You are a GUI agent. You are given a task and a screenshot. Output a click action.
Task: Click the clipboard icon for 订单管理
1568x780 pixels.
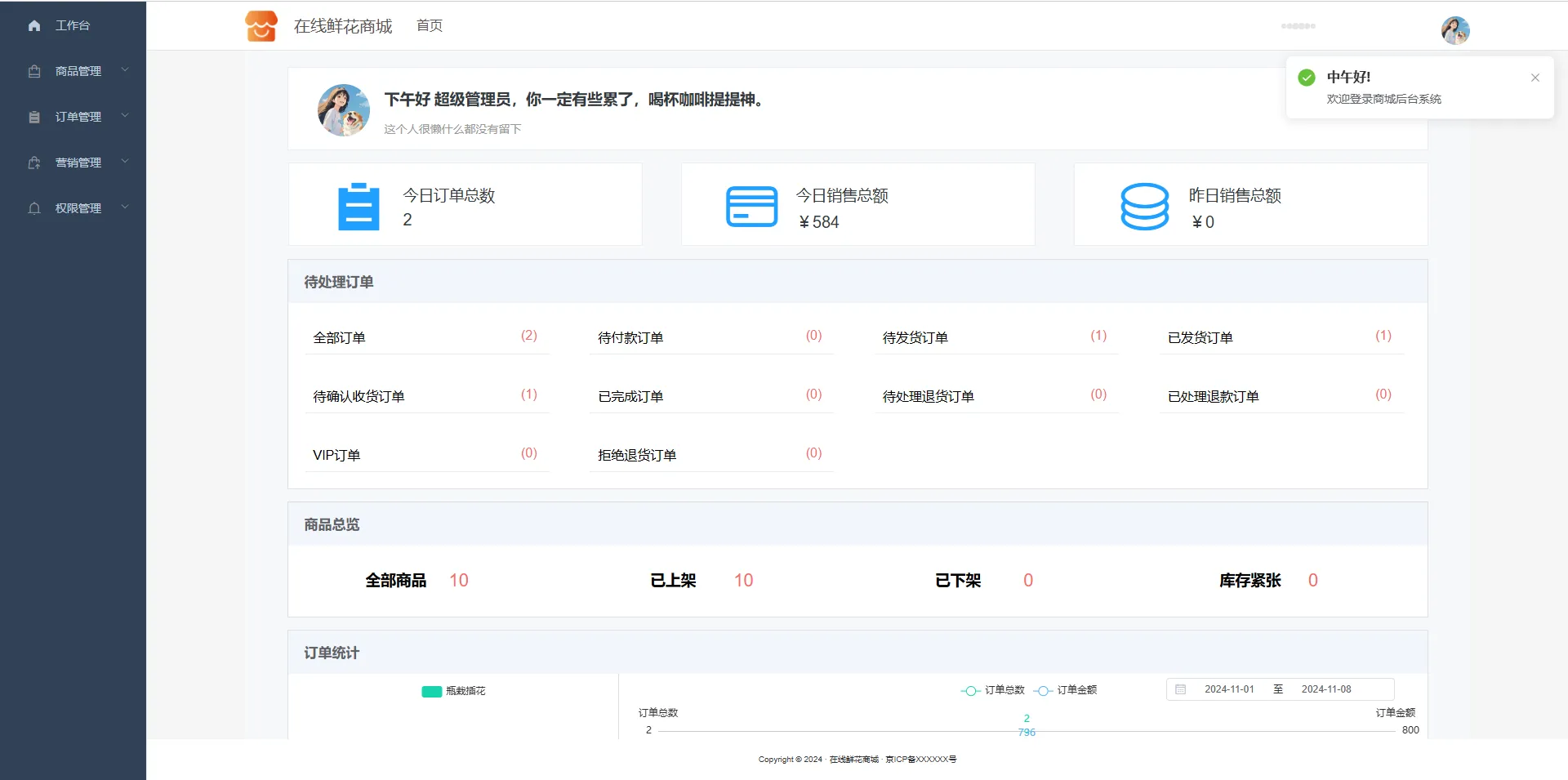pyautogui.click(x=34, y=117)
